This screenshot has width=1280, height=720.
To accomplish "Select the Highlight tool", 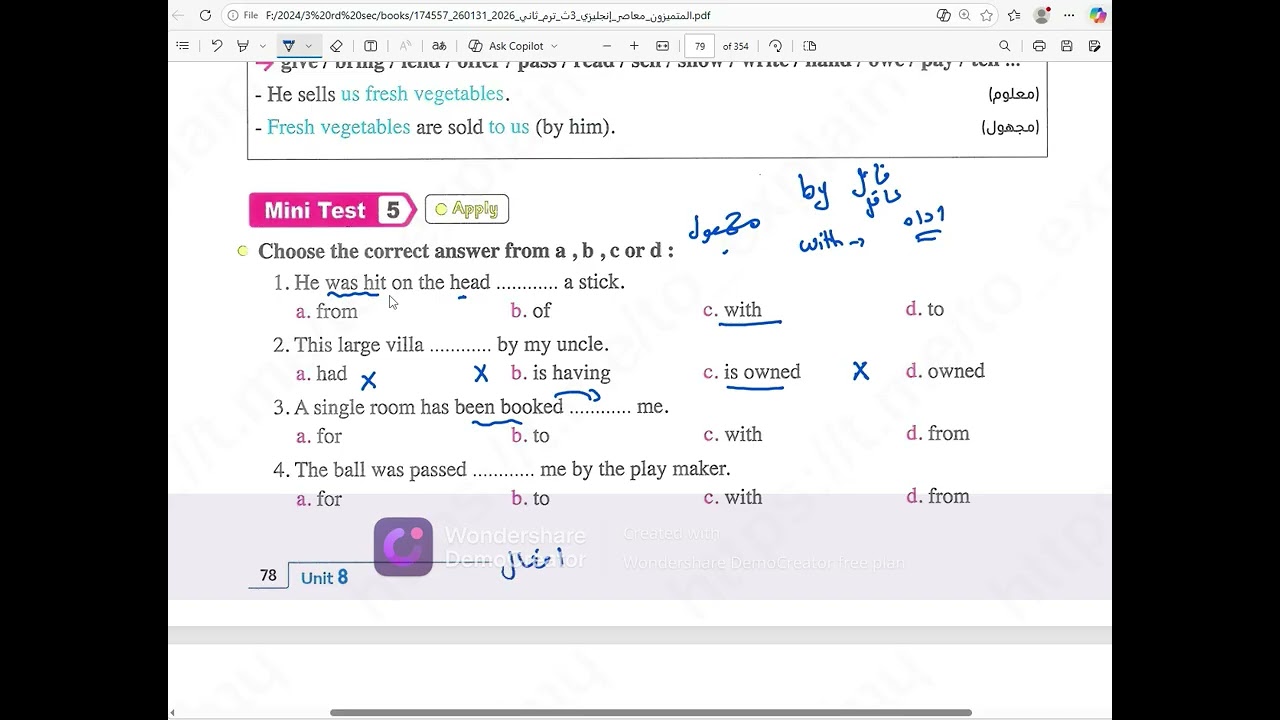I will pyautogui.click(x=243, y=46).
